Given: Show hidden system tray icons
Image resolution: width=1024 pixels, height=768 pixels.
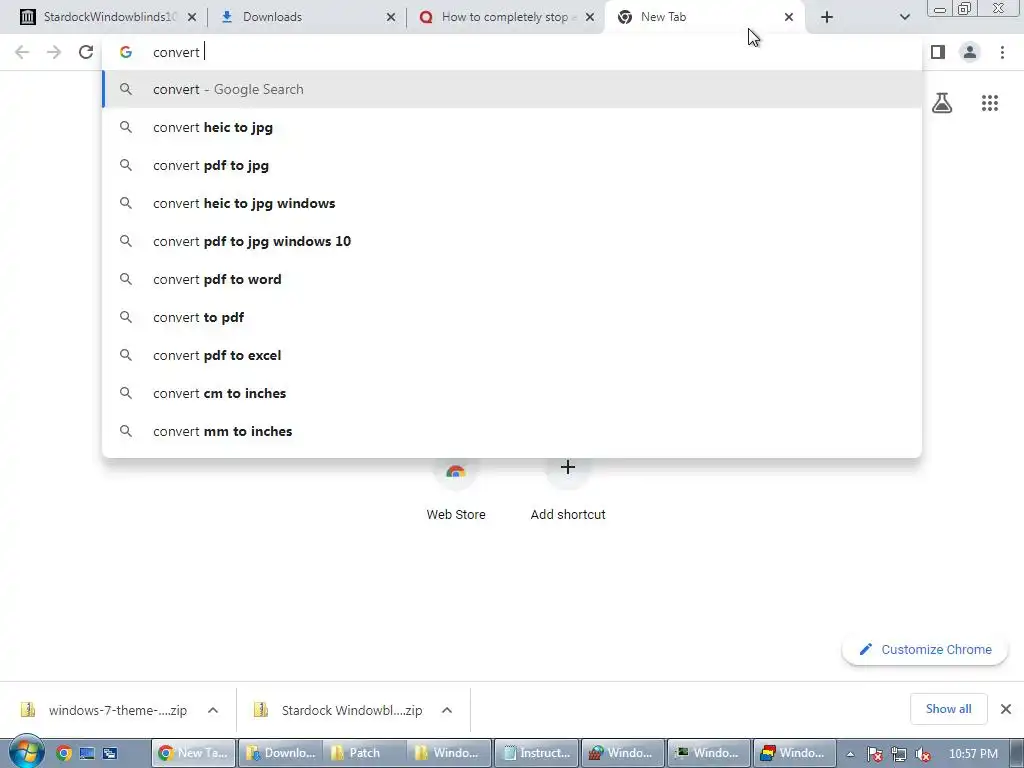Looking at the screenshot, I should pos(850,754).
